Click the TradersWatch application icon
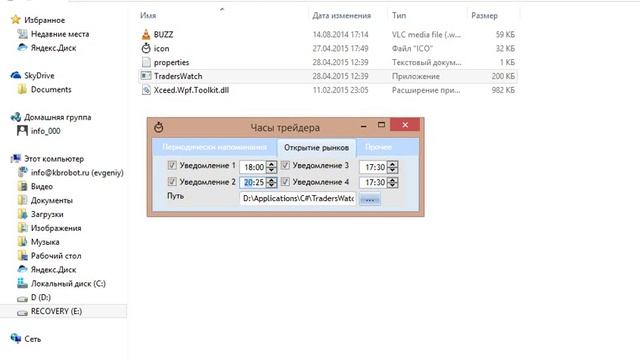The image size is (640, 360). coord(146,76)
